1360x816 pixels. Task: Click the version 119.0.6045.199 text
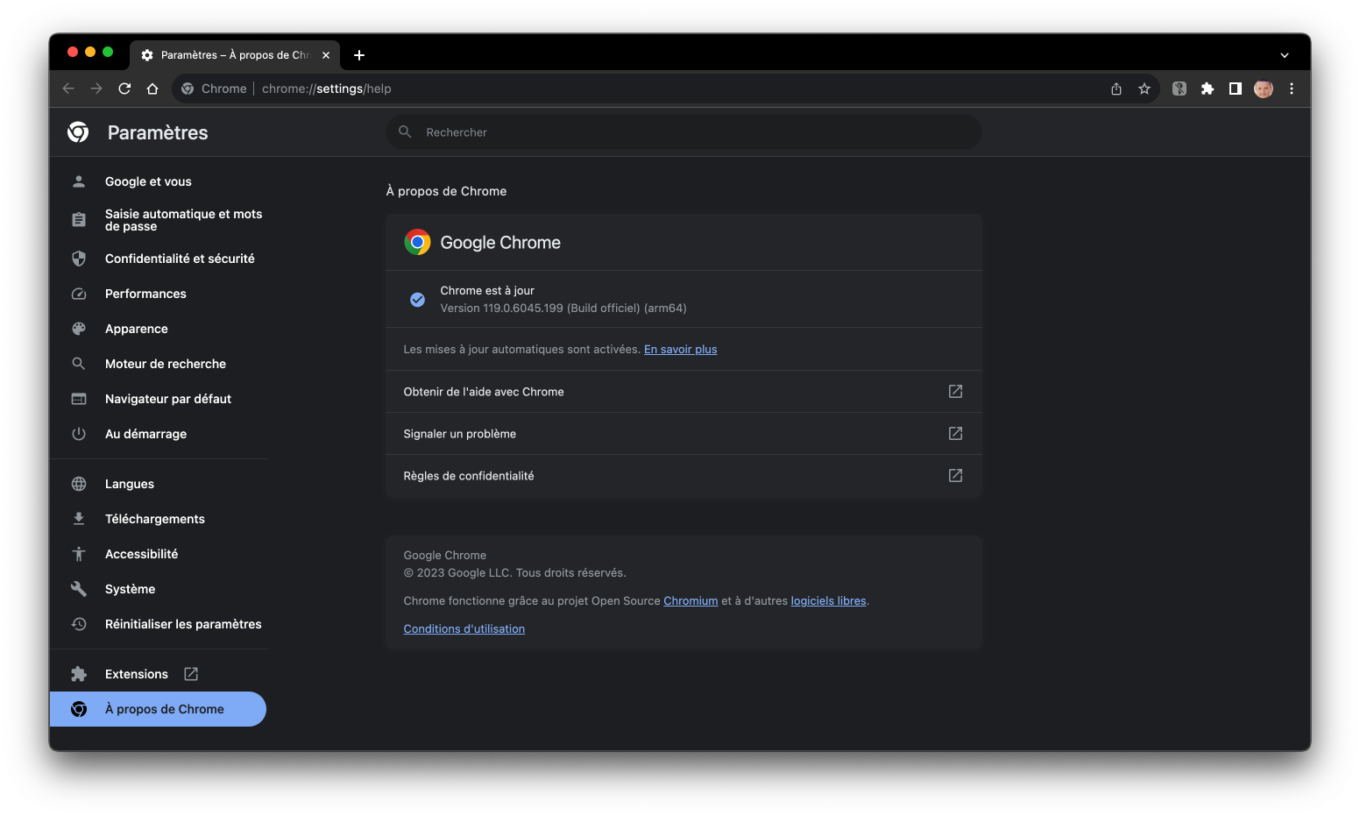tap(563, 309)
